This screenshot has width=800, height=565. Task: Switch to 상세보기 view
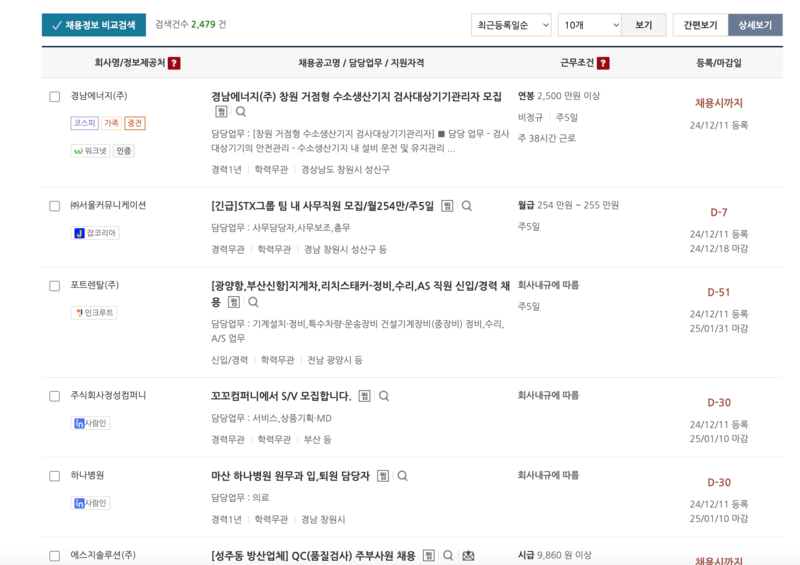[755, 25]
